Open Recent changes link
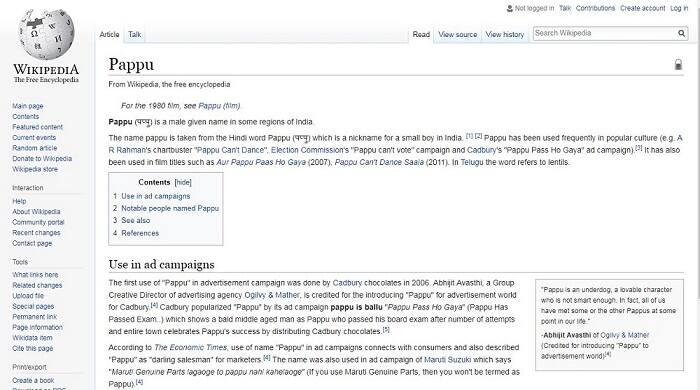The height and width of the screenshot is (390, 700). coord(36,232)
